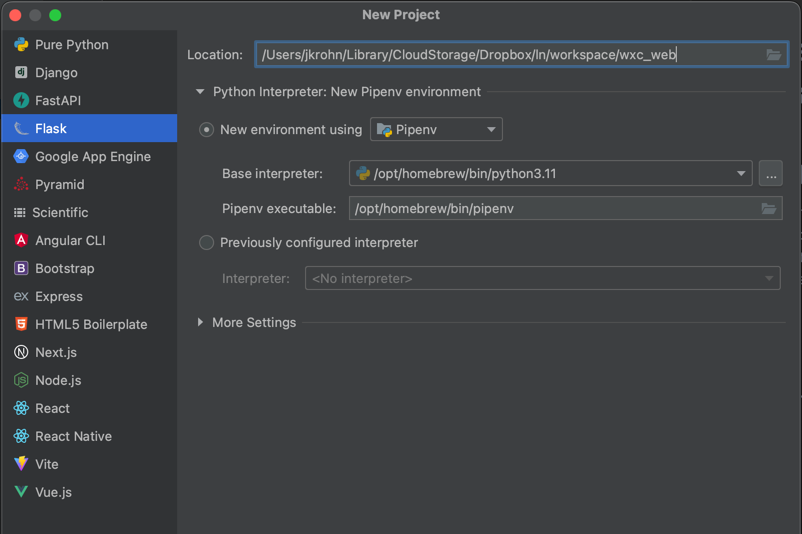This screenshot has height=534, width=802.
Task: Select the HTML5 Boilerplate icon
Action: pyautogui.click(x=21, y=325)
